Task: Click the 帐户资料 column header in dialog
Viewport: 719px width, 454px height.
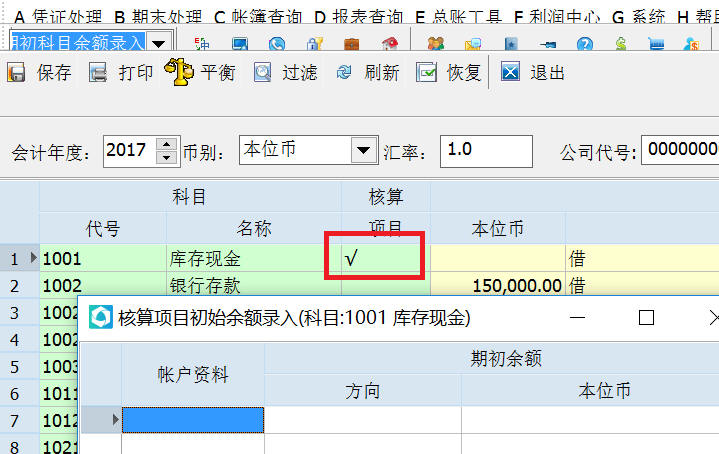Action: coord(193,374)
